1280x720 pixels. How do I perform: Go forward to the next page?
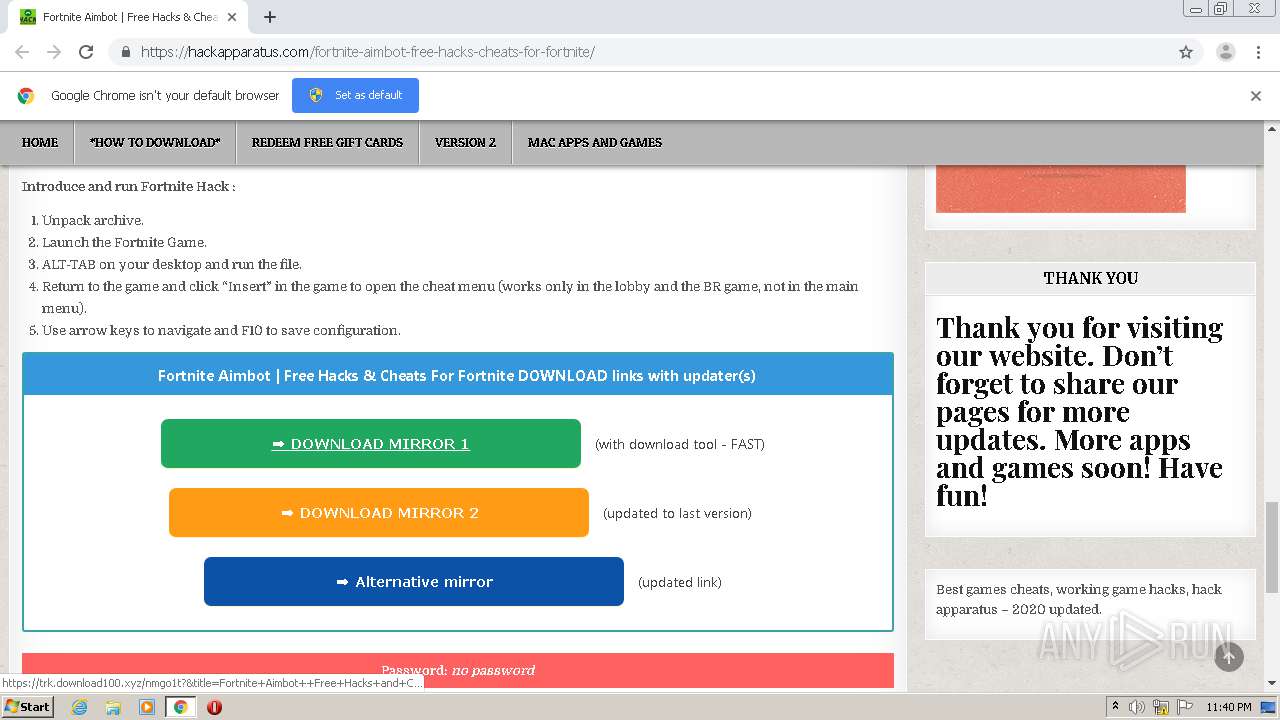54,52
